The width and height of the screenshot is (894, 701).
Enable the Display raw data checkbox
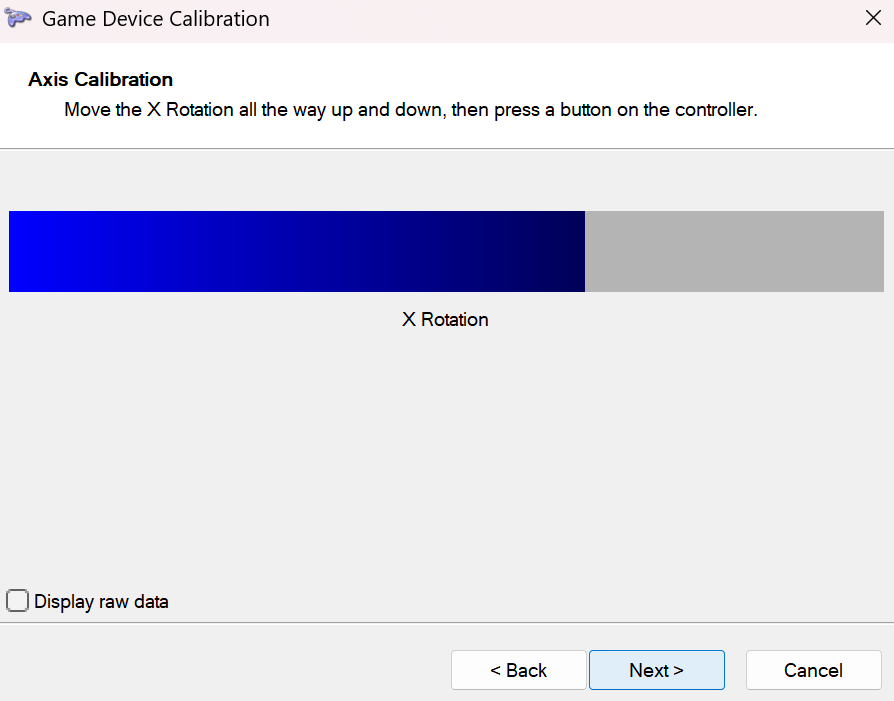point(17,601)
